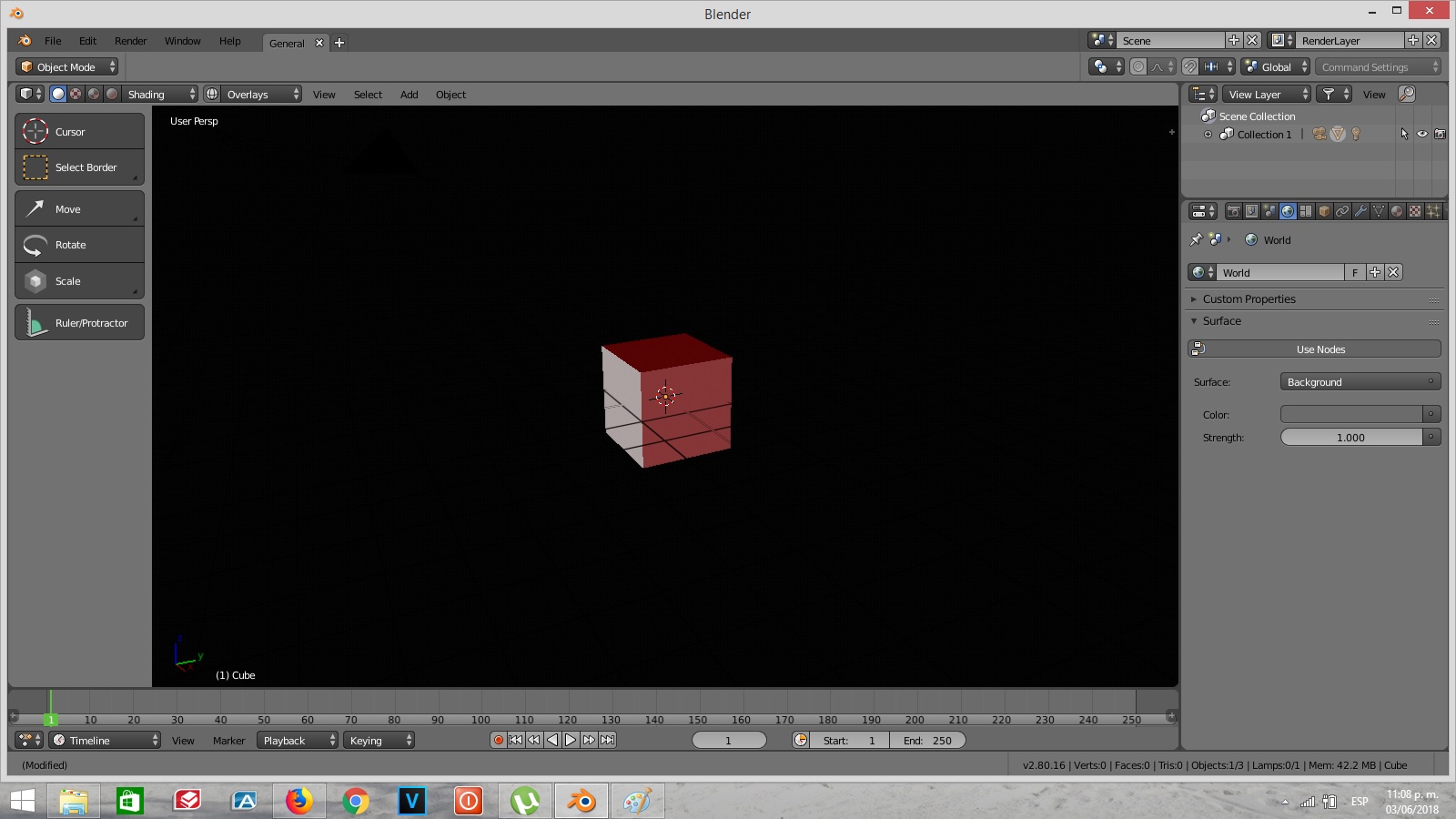
Task: Click the outliner search magnifier icon
Action: tap(1407, 94)
